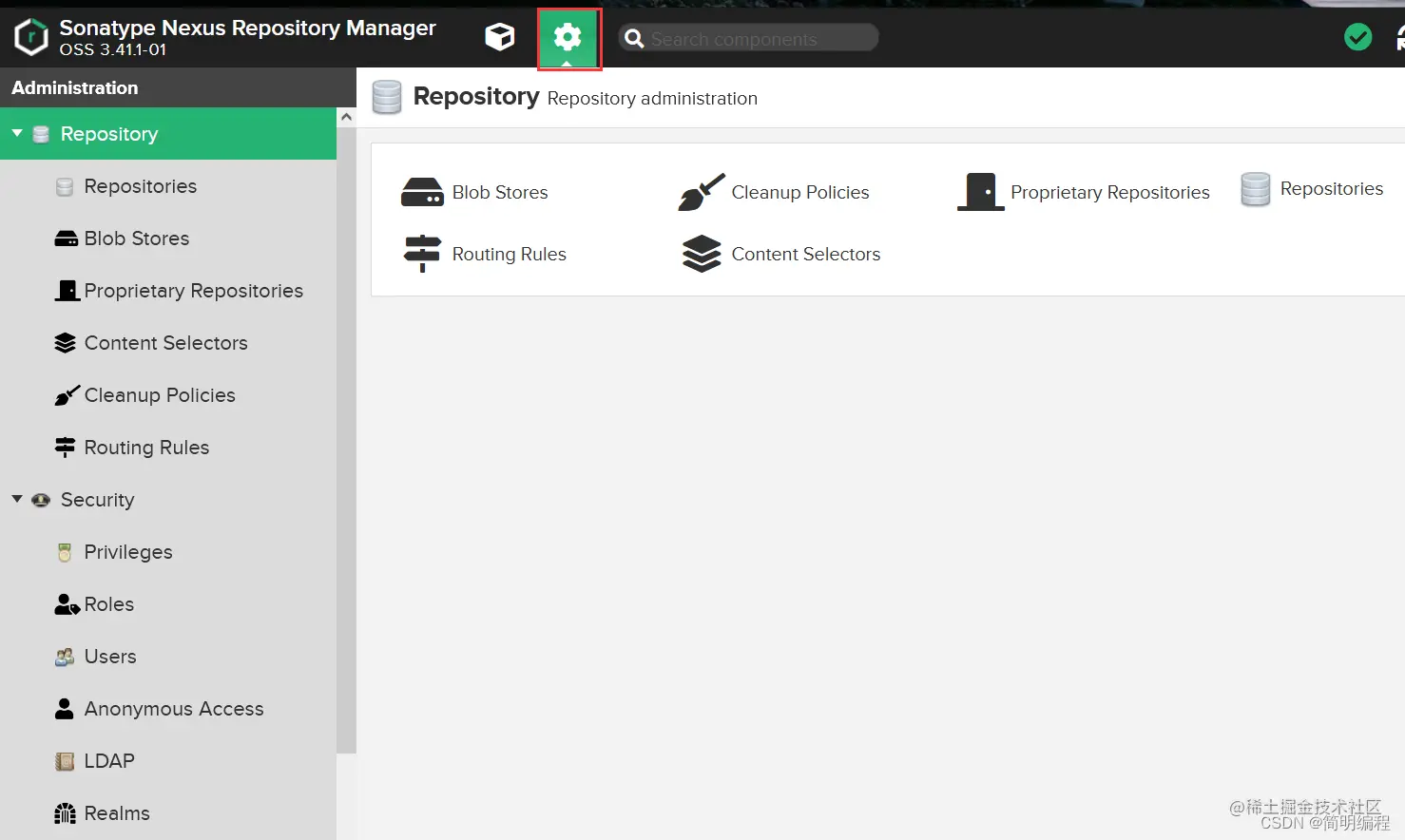Click the Blob Stores drive icon in sidebar
Viewport: 1405px width, 840px height.
(x=66, y=239)
